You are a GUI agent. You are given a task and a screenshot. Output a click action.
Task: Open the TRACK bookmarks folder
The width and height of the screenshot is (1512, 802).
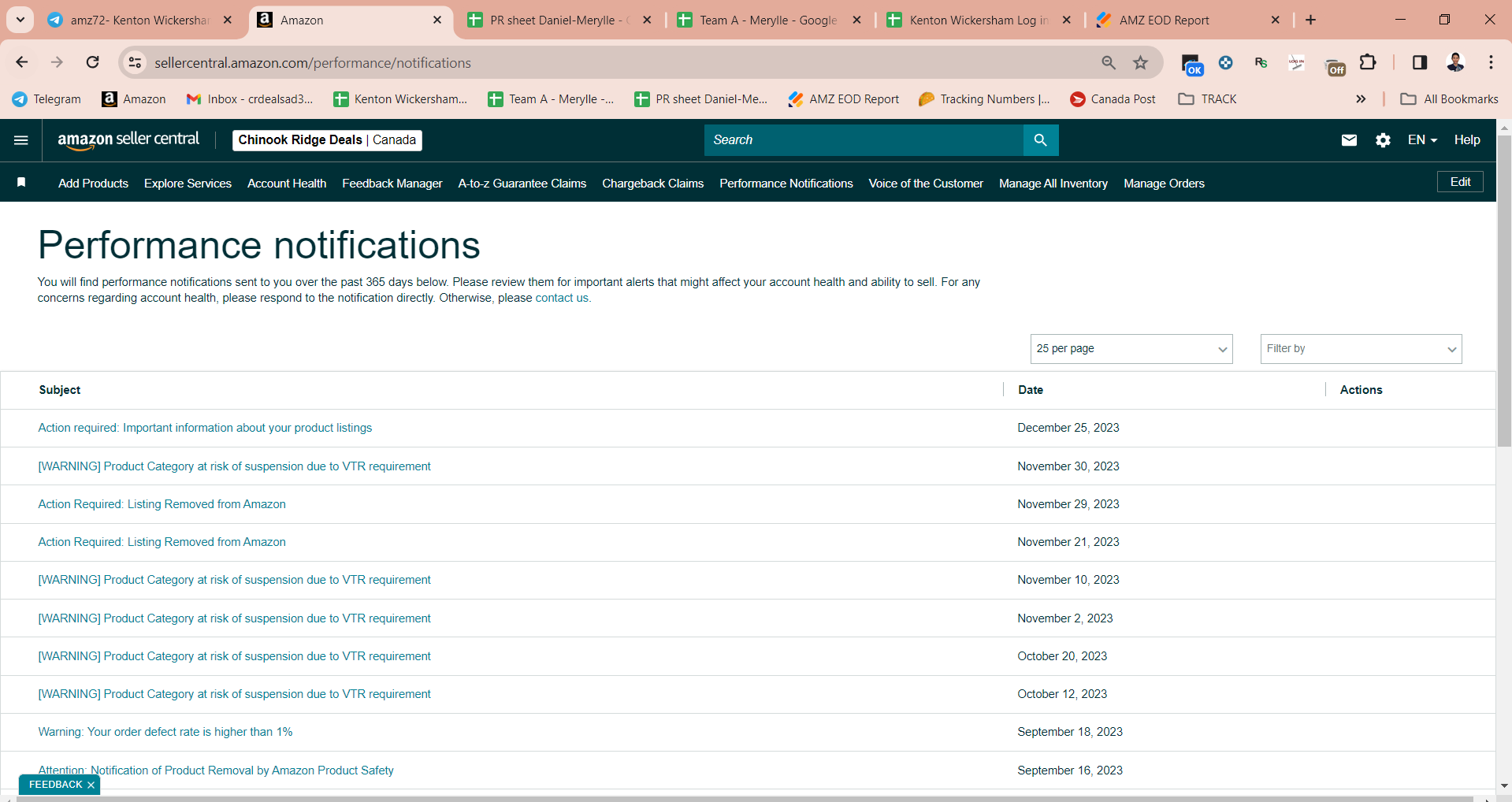coord(1207,99)
